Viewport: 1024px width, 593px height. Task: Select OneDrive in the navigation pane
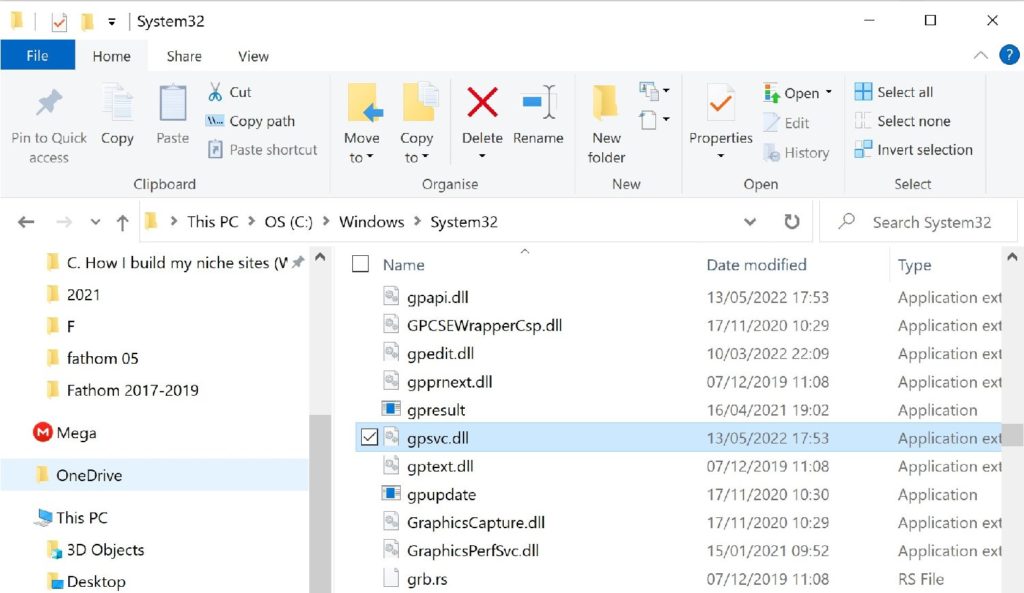pos(155,475)
